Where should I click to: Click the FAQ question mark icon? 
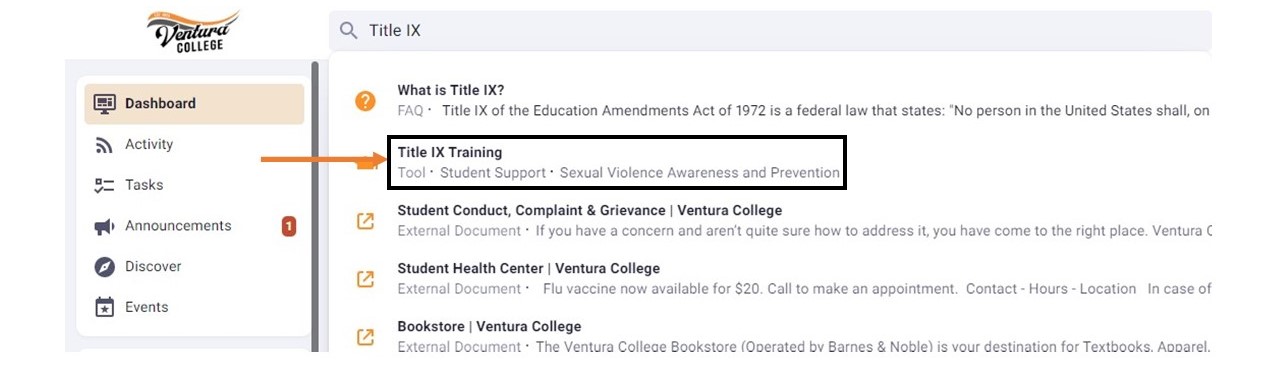[x=365, y=100]
